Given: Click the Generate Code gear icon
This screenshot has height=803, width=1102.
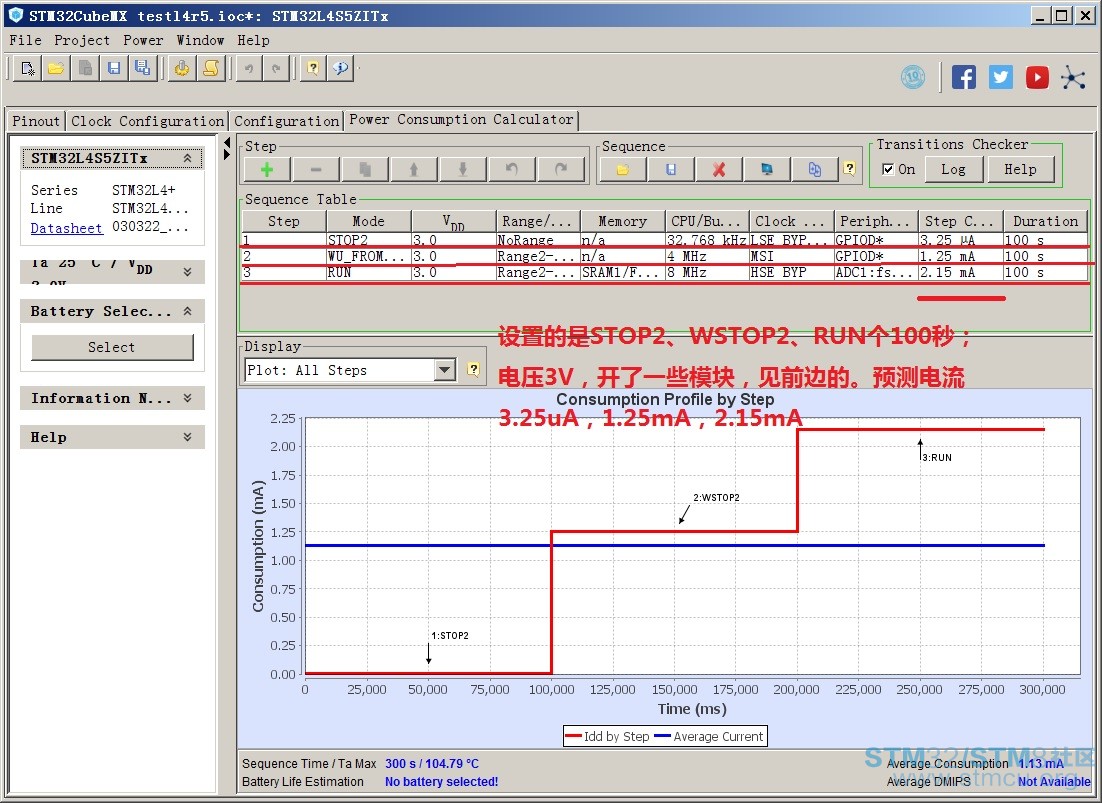Looking at the screenshot, I should point(182,68).
